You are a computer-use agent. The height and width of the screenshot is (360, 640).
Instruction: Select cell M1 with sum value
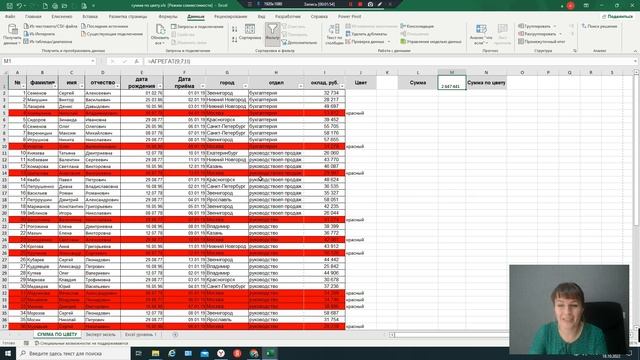pyautogui.click(x=451, y=82)
